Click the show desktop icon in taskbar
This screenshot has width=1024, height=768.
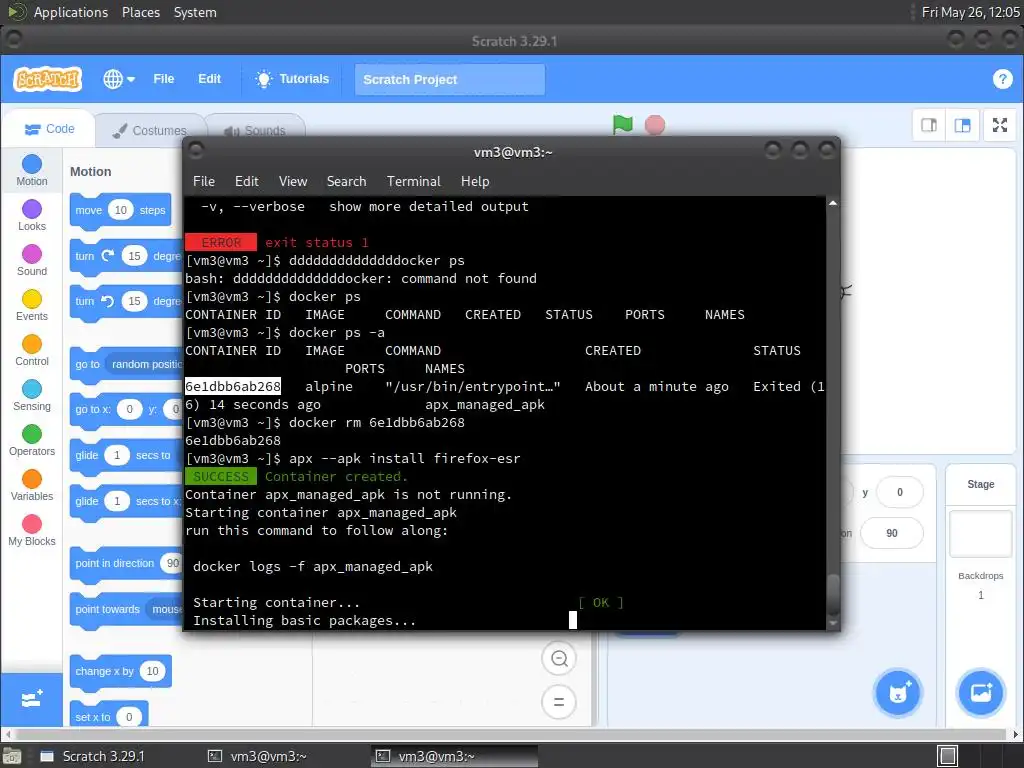(948, 756)
